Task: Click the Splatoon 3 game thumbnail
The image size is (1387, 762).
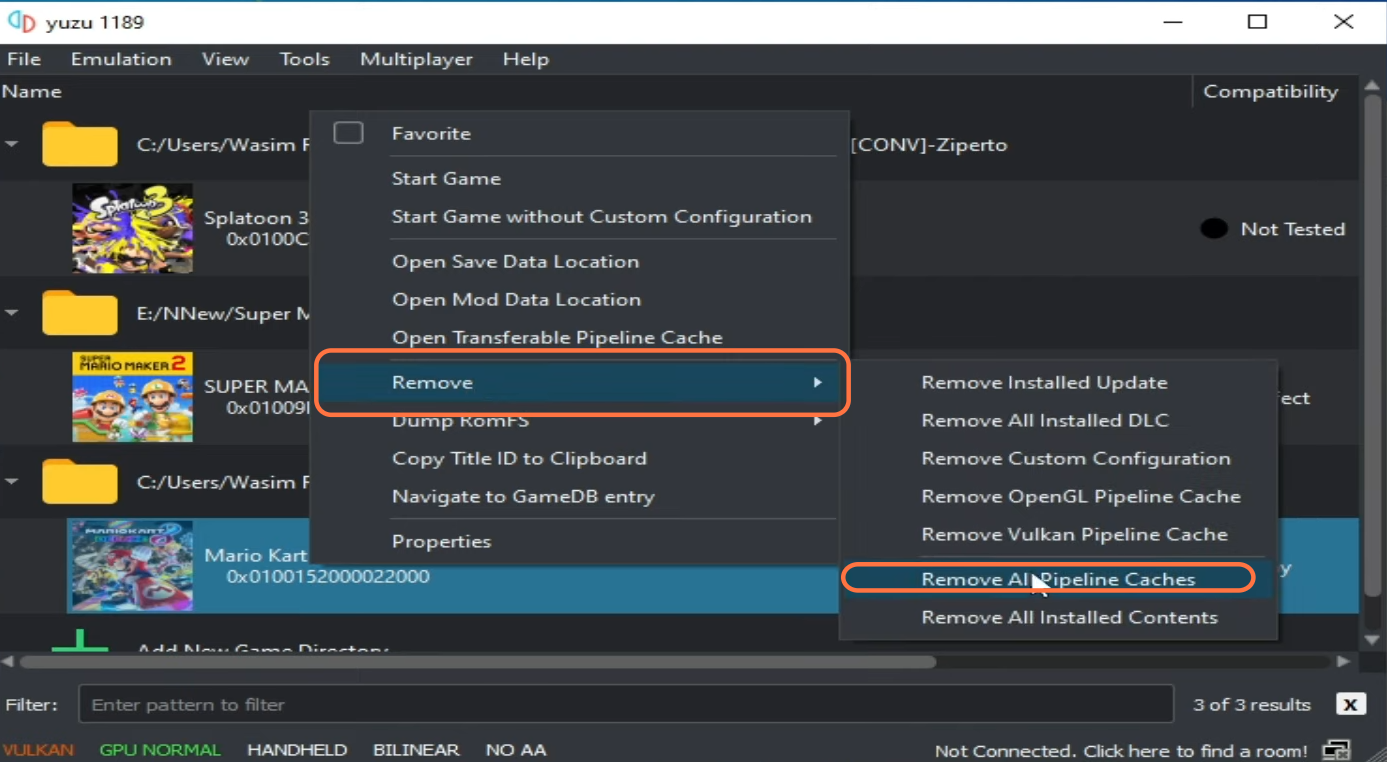Action: click(133, 228)
